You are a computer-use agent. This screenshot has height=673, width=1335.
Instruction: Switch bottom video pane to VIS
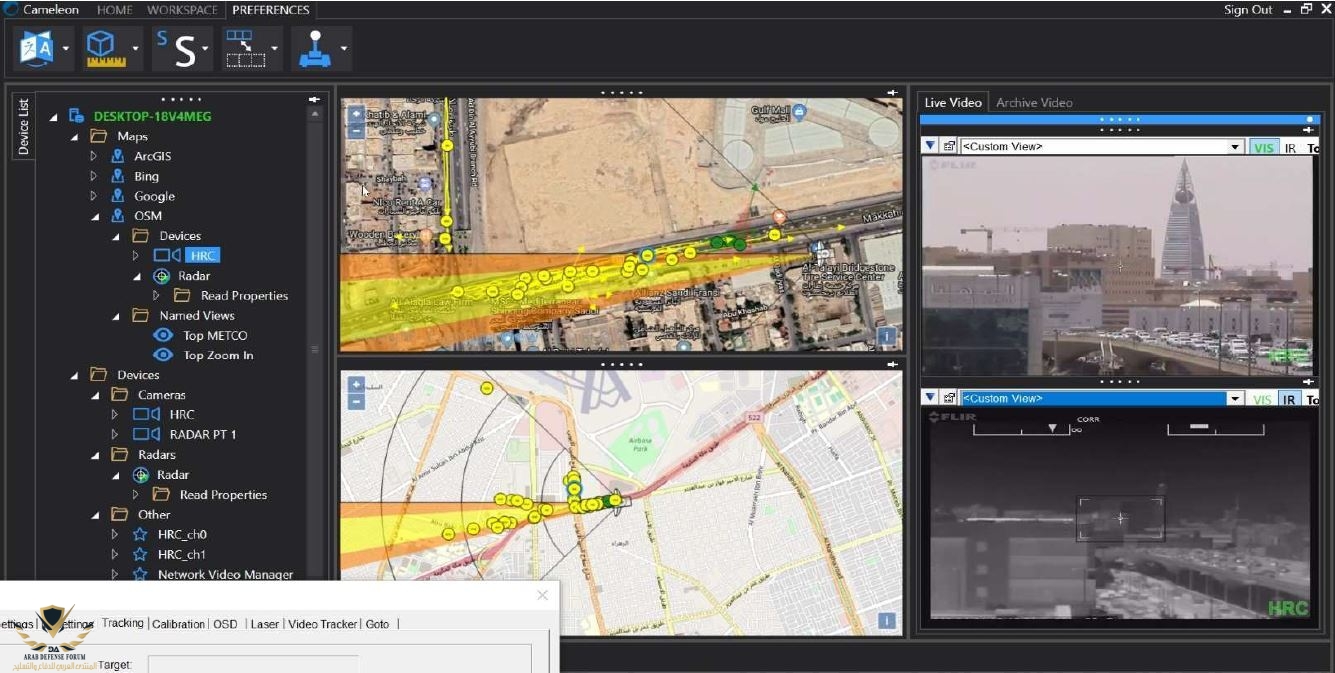point(1263,399)
